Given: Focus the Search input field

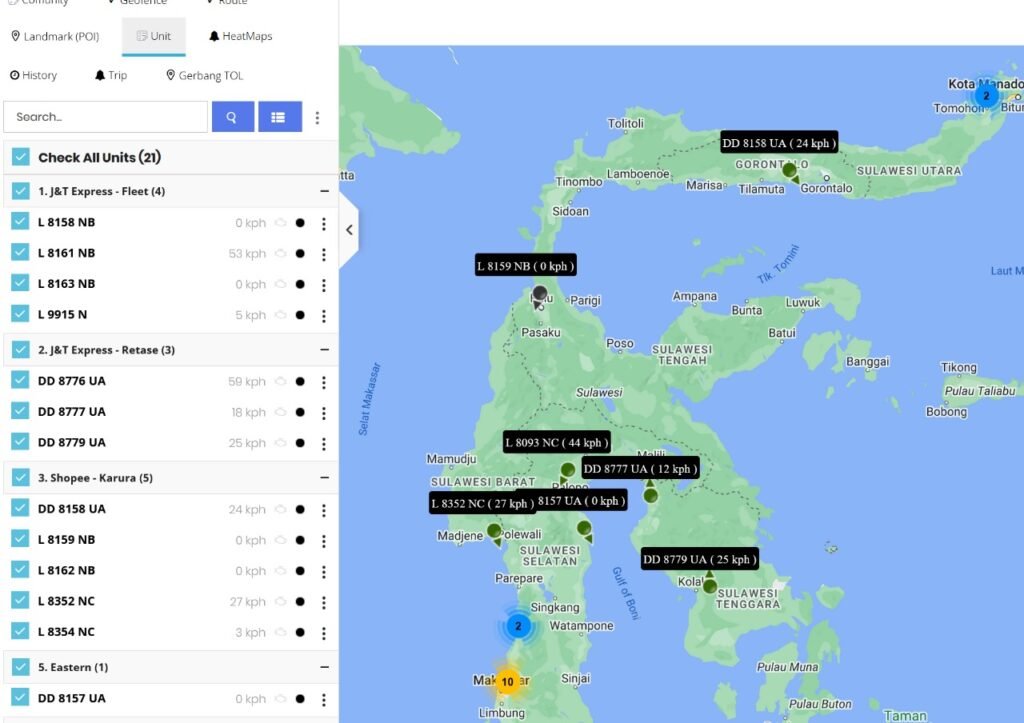Looking at the screenshot, I should point(106,117).
